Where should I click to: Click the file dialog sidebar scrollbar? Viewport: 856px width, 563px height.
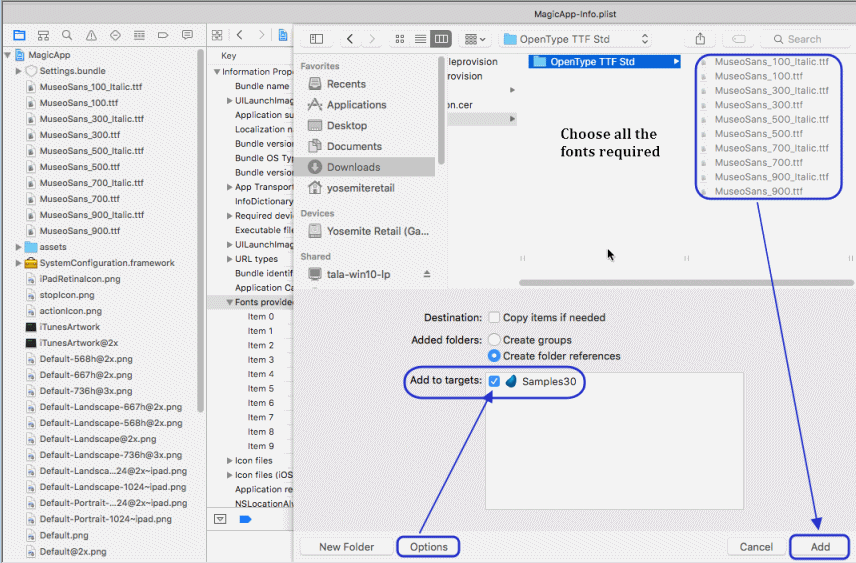441,110
